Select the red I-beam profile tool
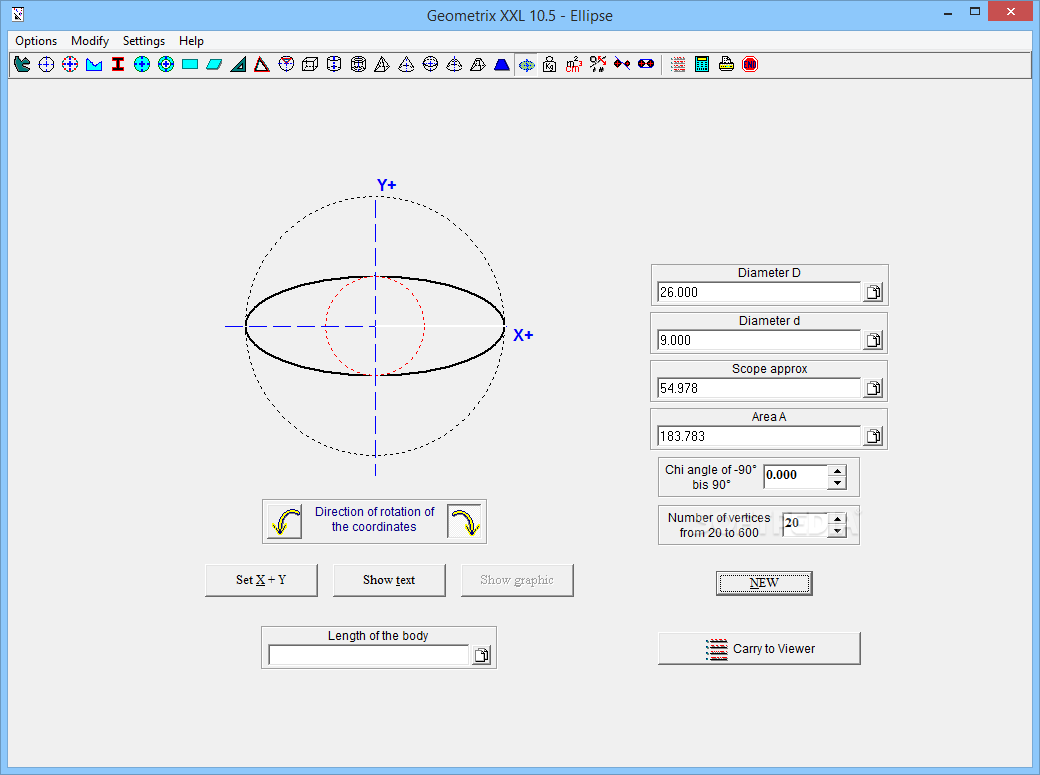Screen dimensions: 1040x775 click(118, 64)
